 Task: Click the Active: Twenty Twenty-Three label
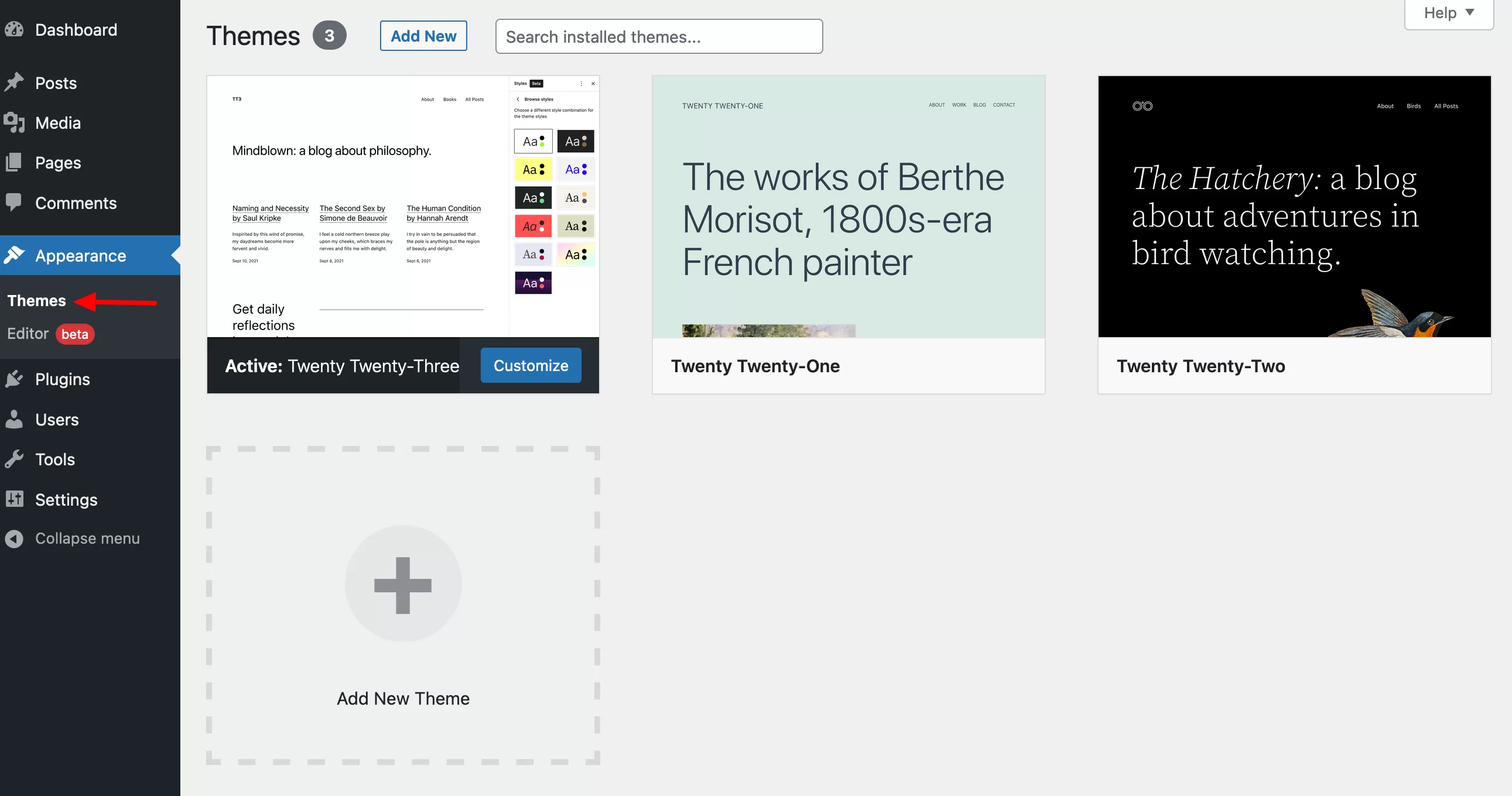coord(341,365)
